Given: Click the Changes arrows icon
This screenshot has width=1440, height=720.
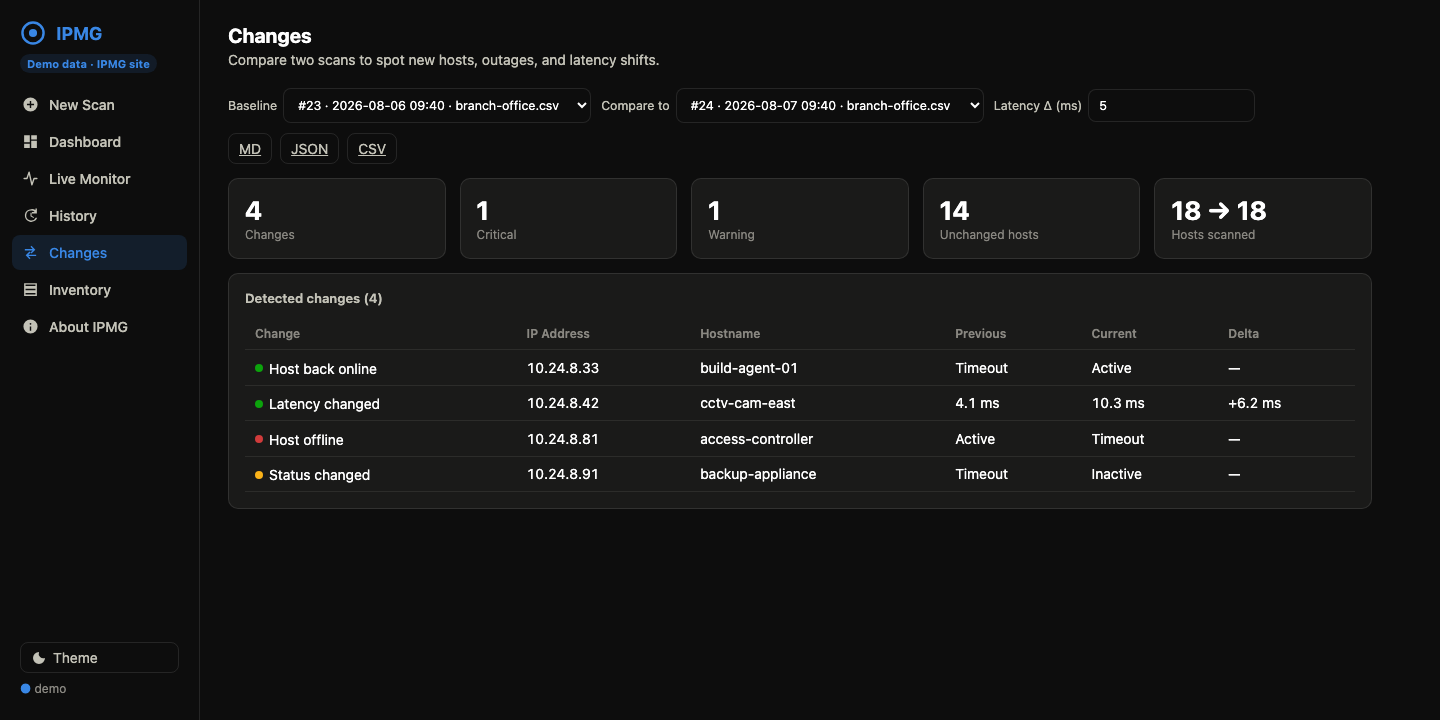Looking at the screenshot, I should point(30,253).
